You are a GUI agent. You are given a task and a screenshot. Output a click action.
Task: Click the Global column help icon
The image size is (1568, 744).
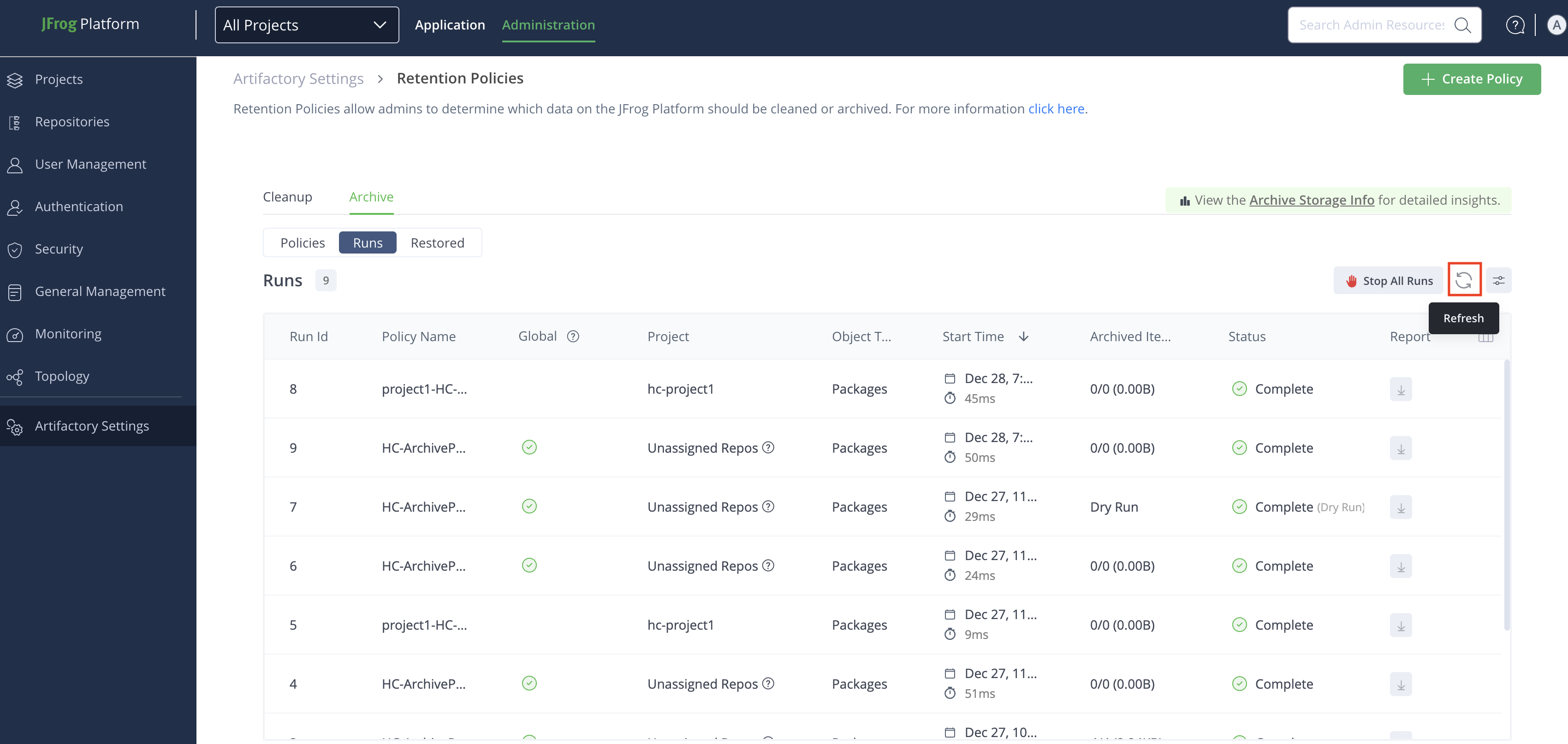tap(573, 337)
